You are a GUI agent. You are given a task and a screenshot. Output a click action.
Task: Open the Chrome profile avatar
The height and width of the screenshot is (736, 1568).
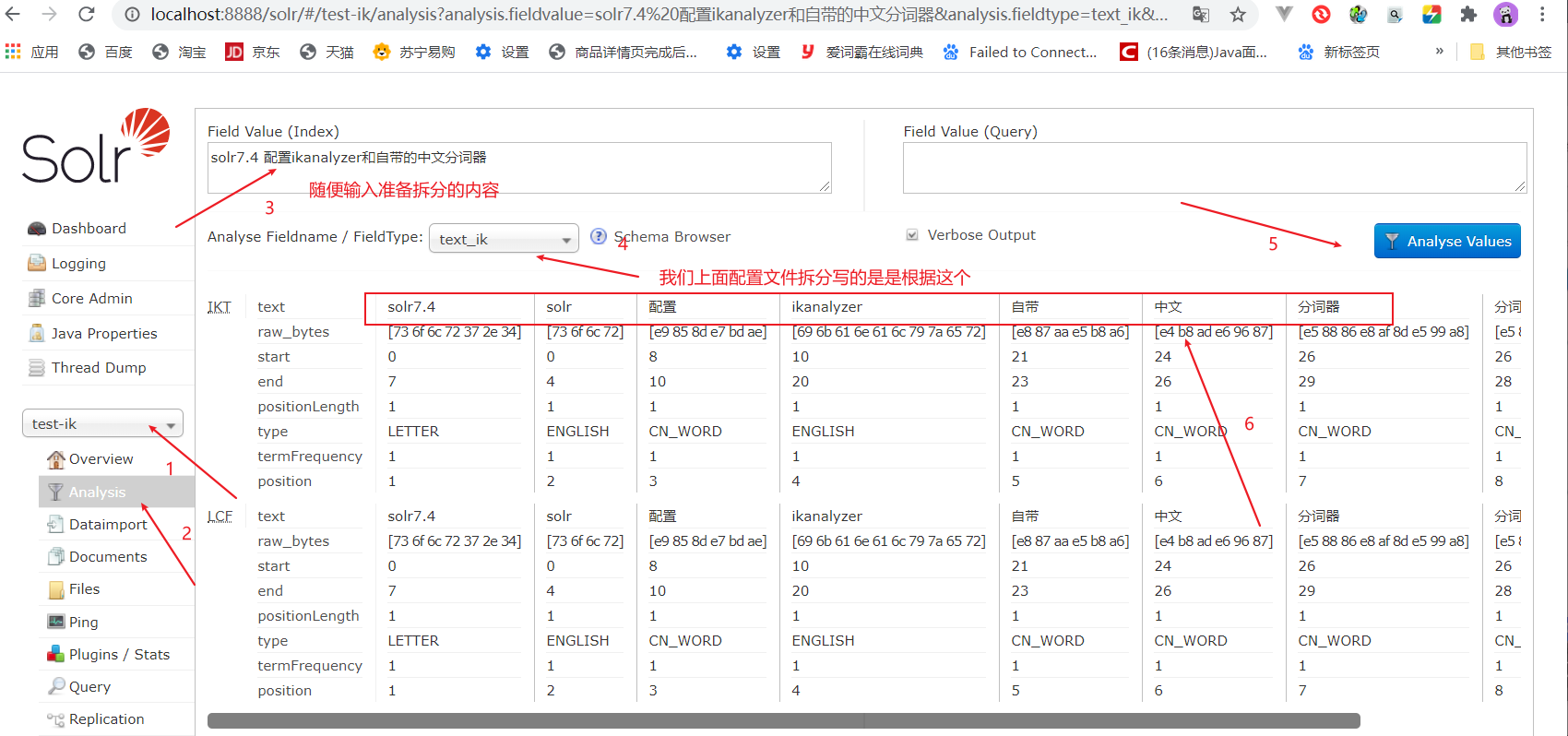click(1505, 14)
